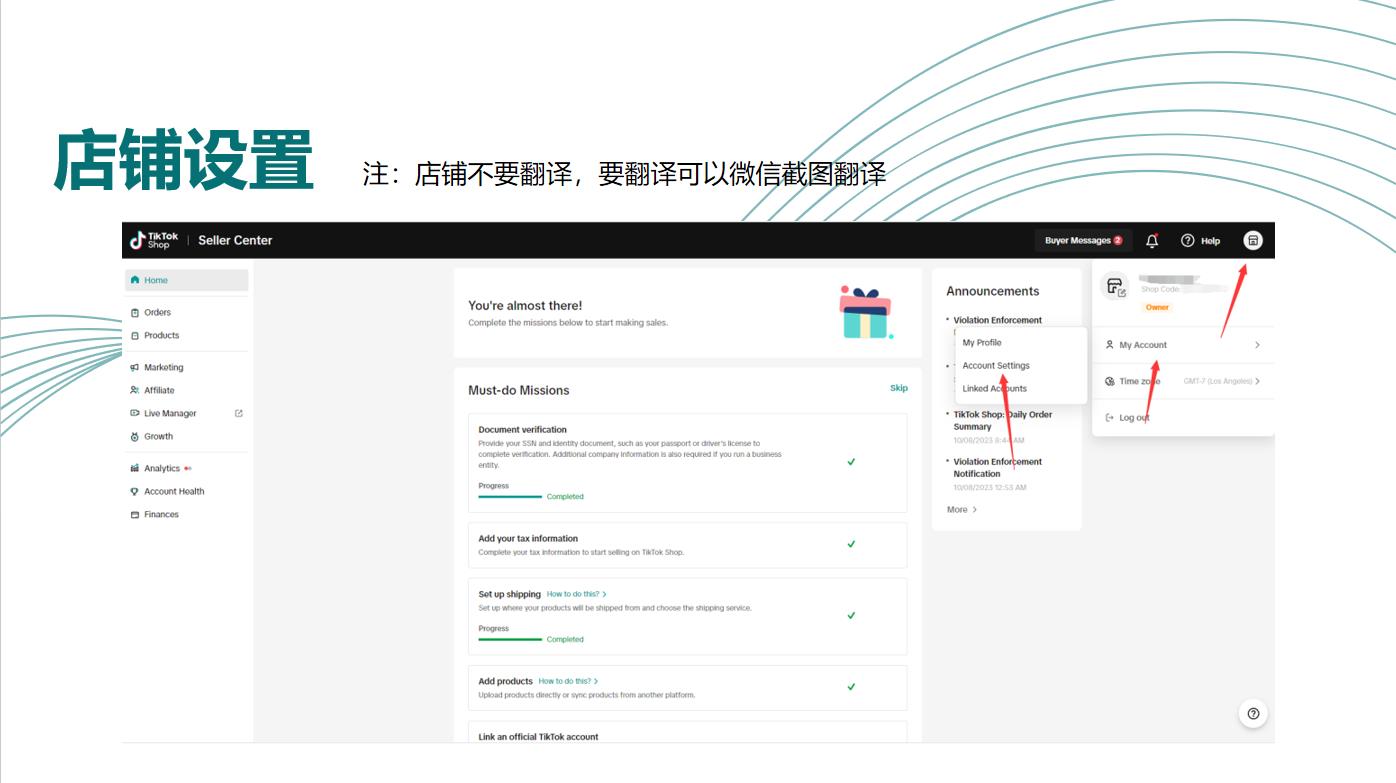Click Link an official TikTok account card

pos(688,732)
